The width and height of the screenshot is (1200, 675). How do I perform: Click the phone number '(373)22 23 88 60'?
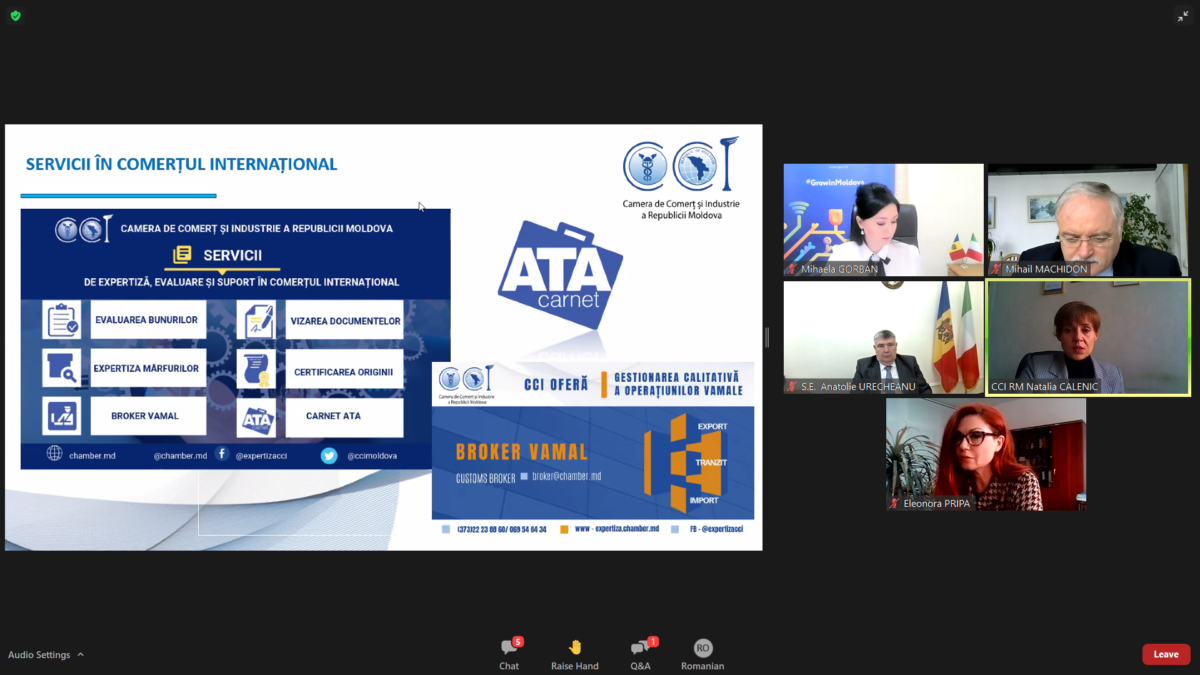click(480, 529)
